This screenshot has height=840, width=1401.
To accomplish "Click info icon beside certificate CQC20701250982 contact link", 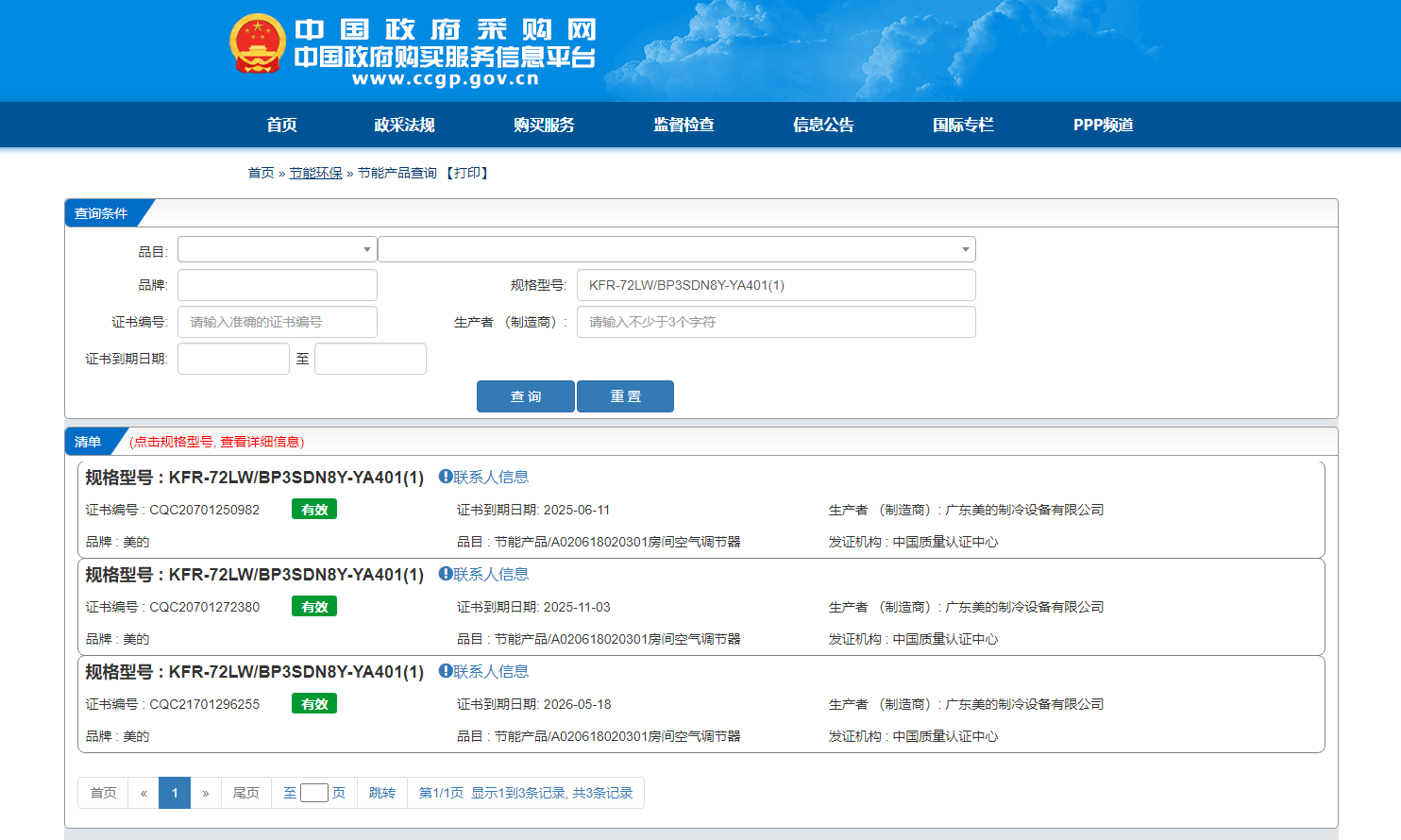I will click(x=445, y=477).
